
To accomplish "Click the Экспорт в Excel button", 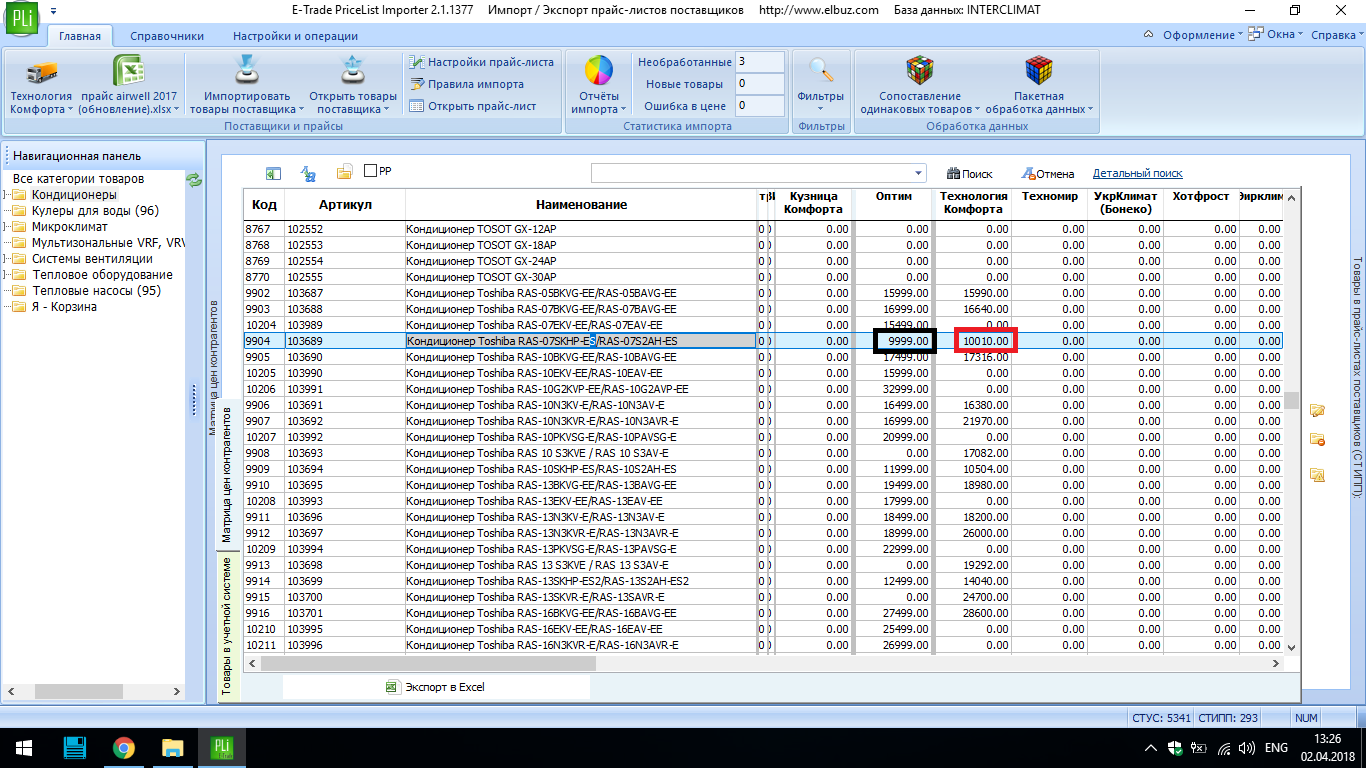I will tap(436, 687).
